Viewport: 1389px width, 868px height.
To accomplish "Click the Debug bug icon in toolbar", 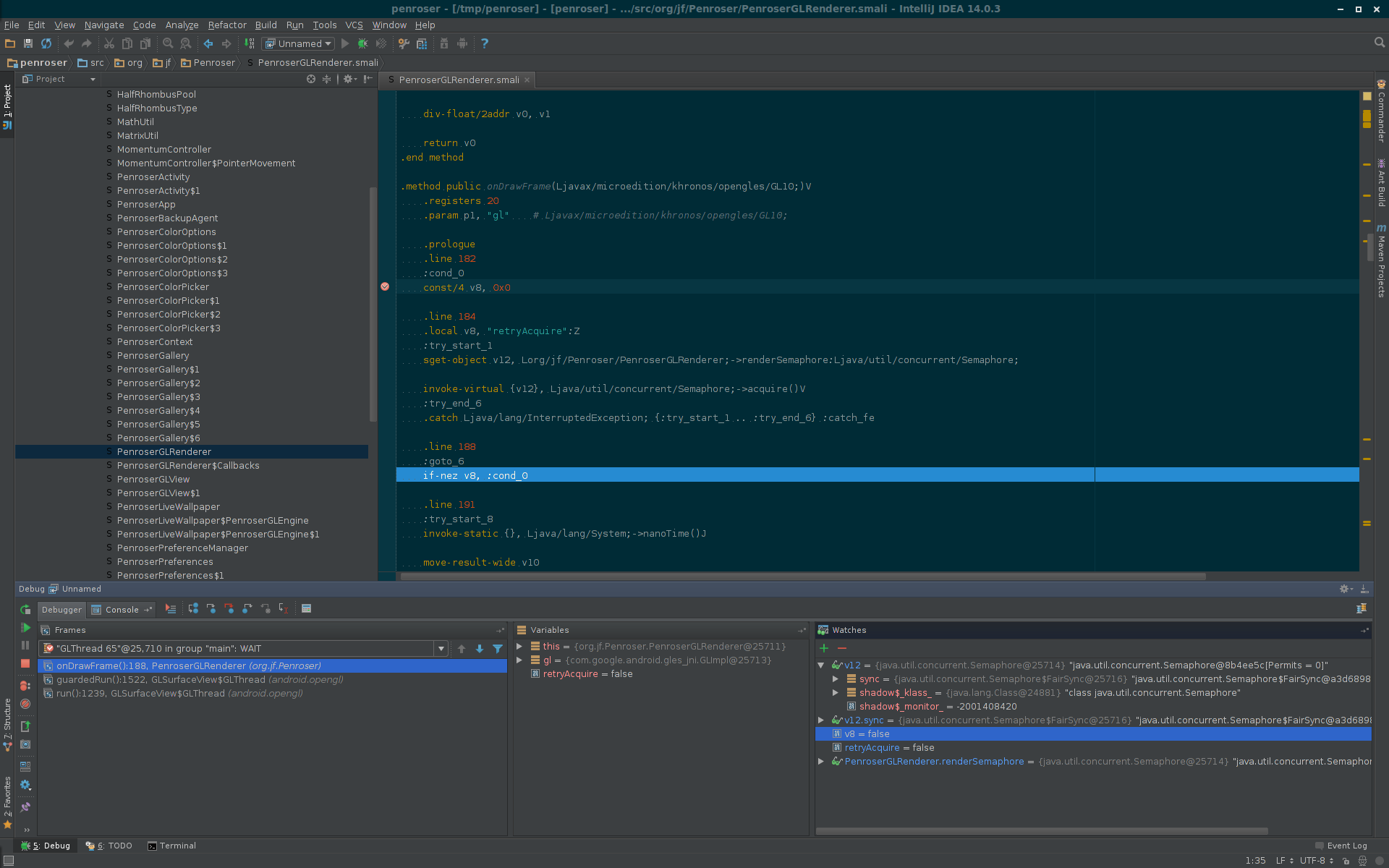I will [x=363, y=44].
